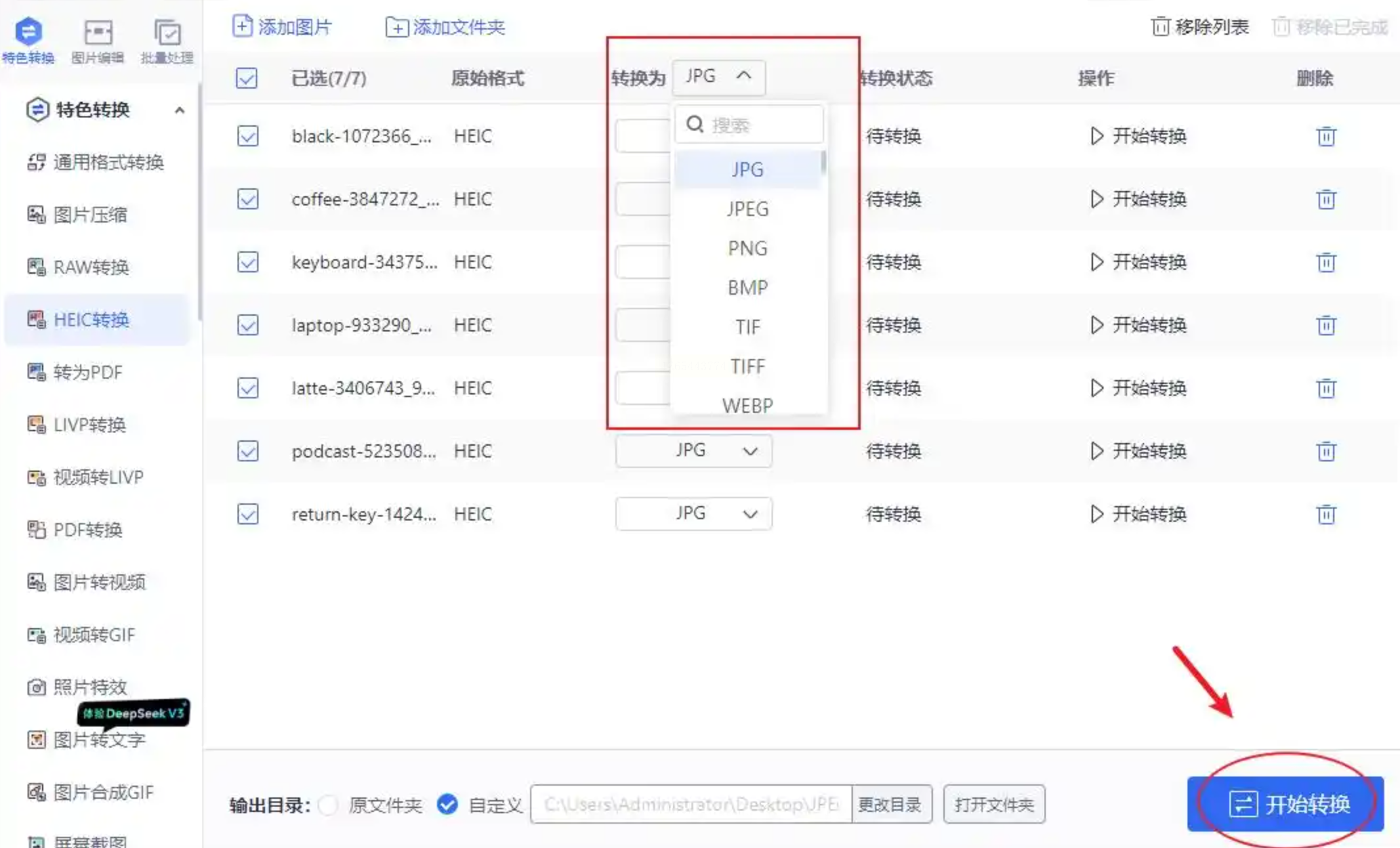Click 移除列表 trash icon at top
This screenshot has height=848, width=1400.
click(1160, 27)
